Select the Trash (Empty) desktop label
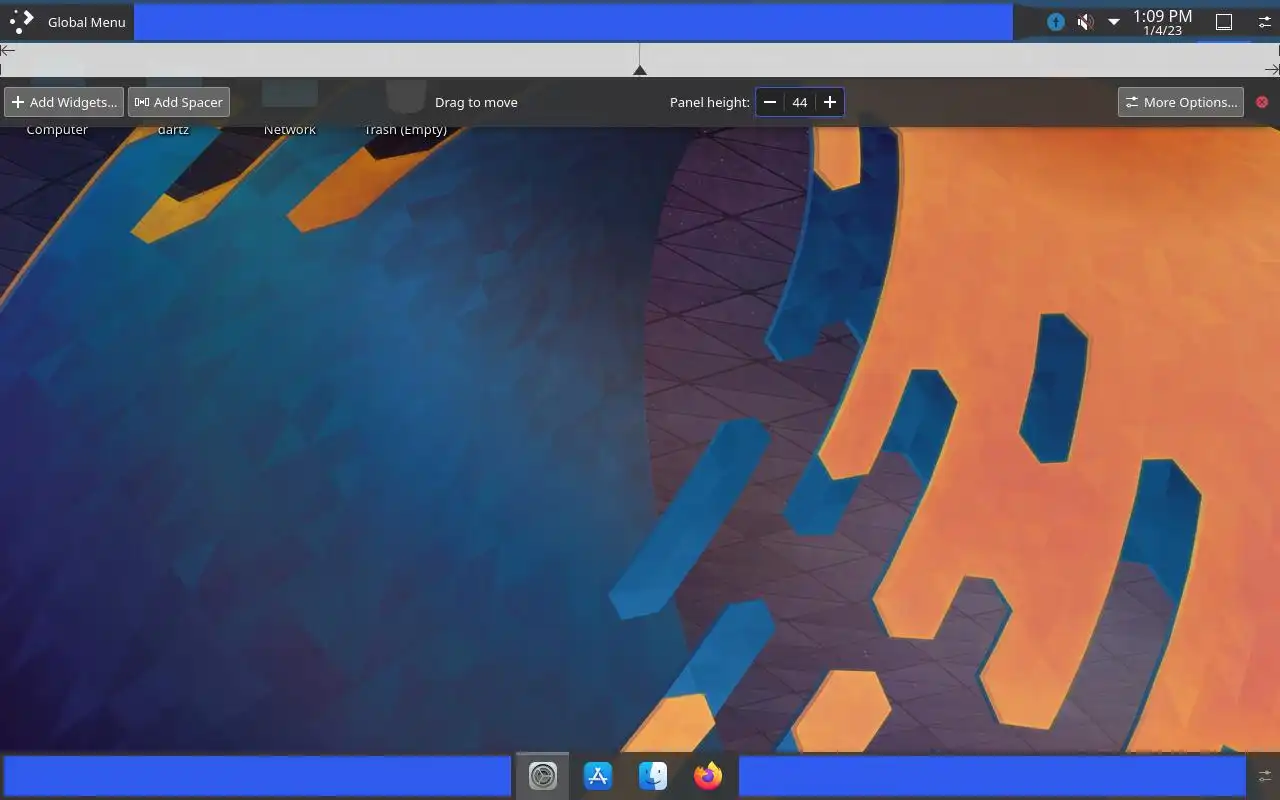This screenshot has height=800, width=1280. pos(405,130)
